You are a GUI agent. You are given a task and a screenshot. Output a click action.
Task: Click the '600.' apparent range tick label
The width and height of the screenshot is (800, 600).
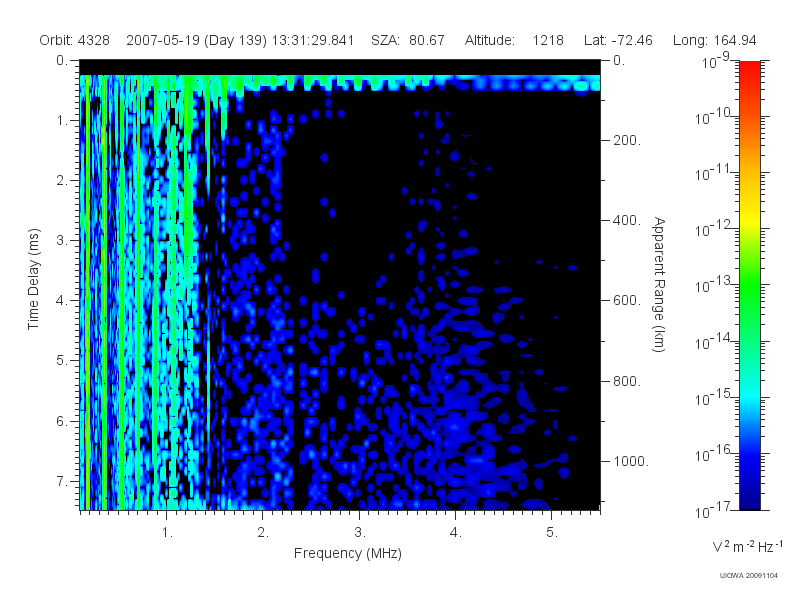click(627, 301)
